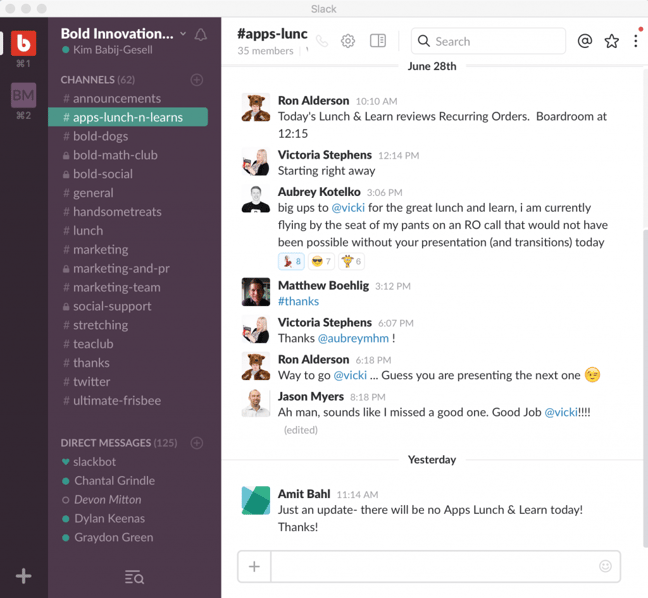Click @vicki mention in Jason Myers' message
The image size is (648, 598).
click(561, 412)
